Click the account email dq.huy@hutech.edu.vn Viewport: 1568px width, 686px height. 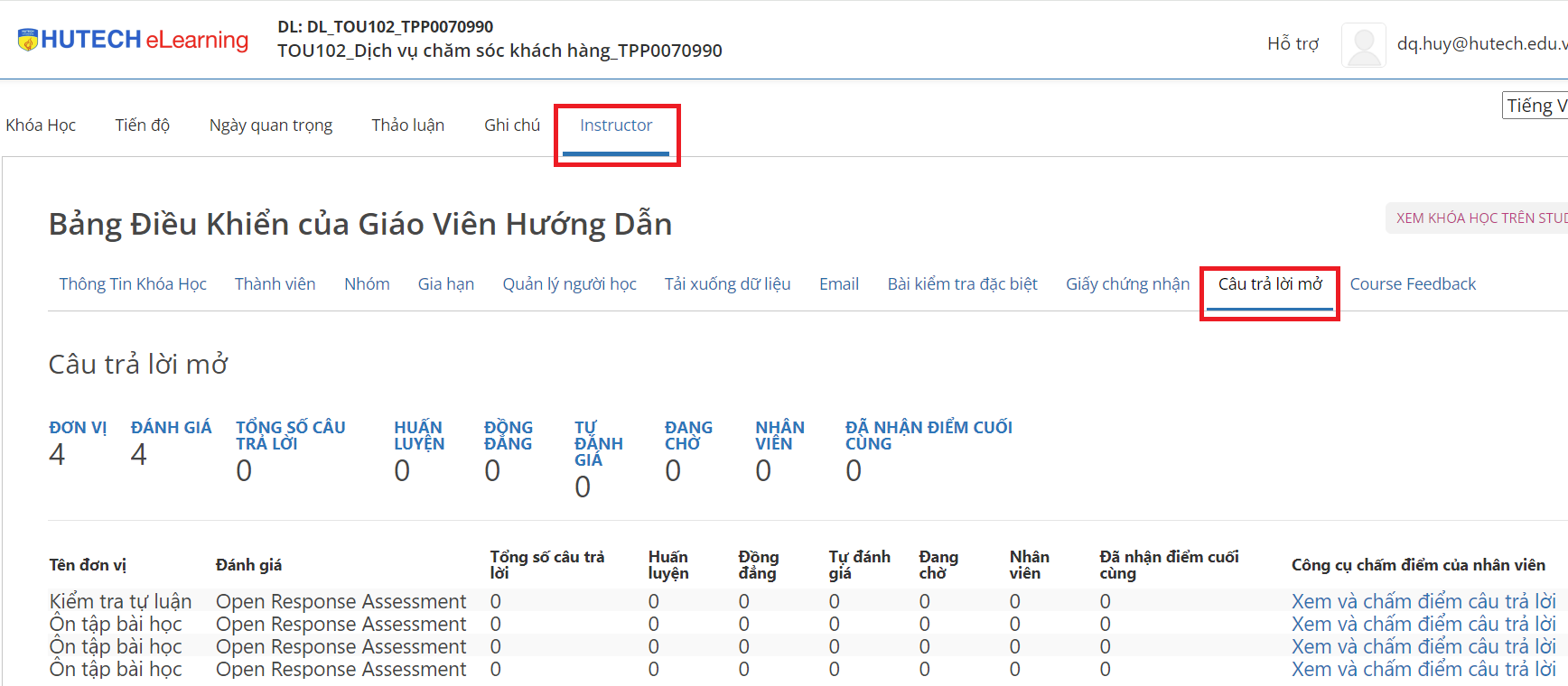pyautogui.click(x=1481, y=43)
